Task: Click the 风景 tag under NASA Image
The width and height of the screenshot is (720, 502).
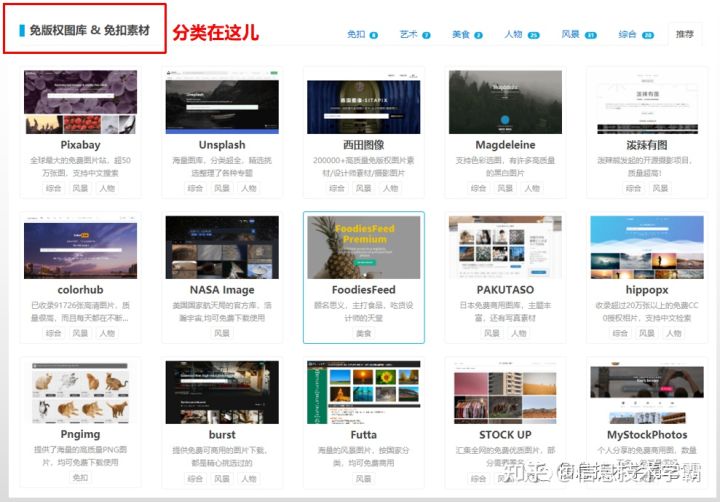Action: coord(222,333)
